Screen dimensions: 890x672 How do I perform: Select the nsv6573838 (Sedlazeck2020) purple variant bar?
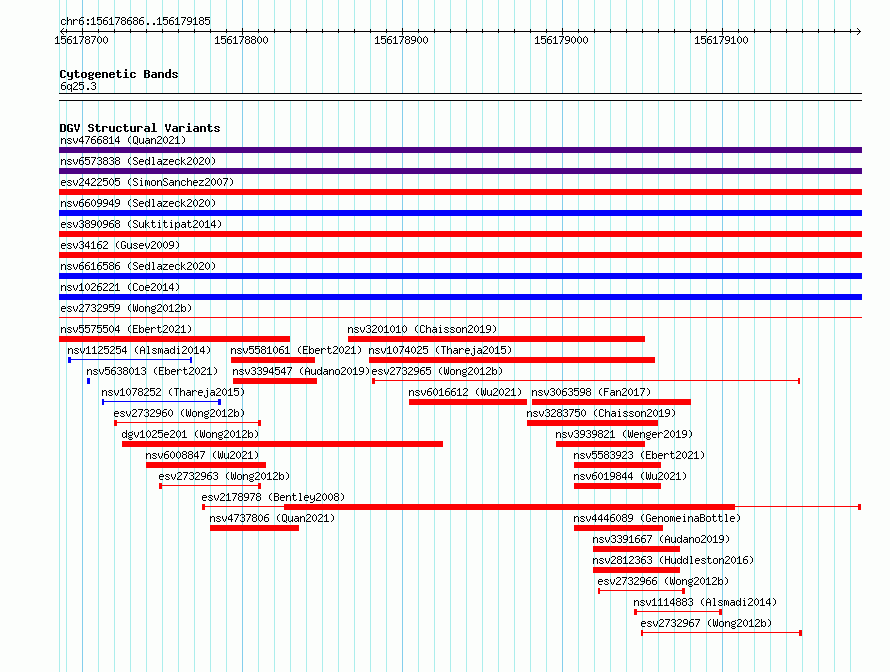(x=460, y=171)
